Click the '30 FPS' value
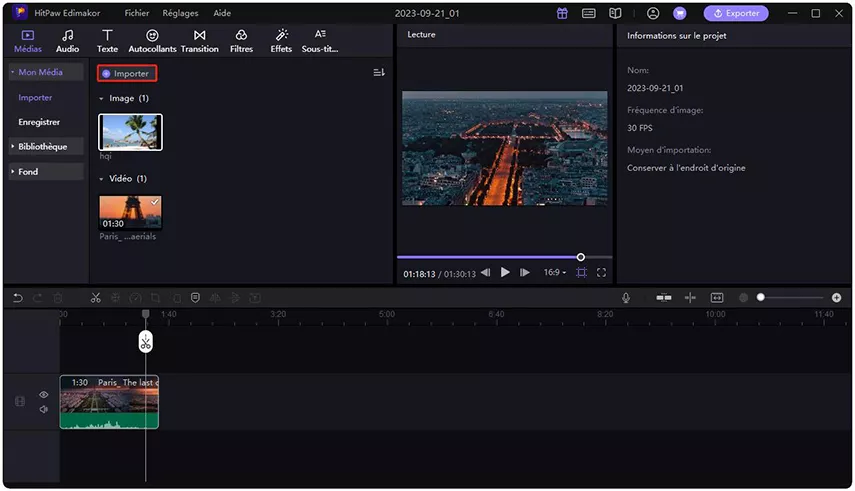The height and width of the screenshot is (491, 855). 640,128
